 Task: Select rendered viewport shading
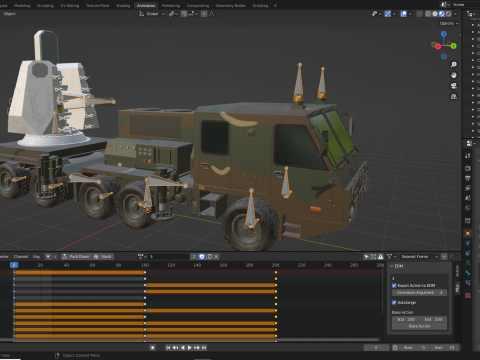point(448,14)
